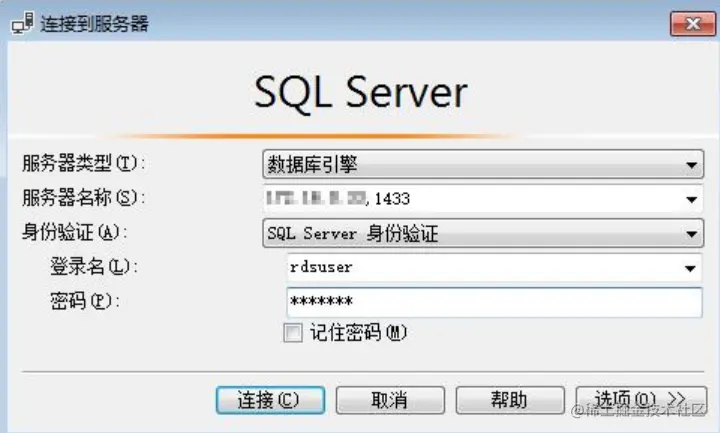The height and width of the screenshot is (433, 720).
Task: Click the Connect (连接) button
Action: coord(270,400)
